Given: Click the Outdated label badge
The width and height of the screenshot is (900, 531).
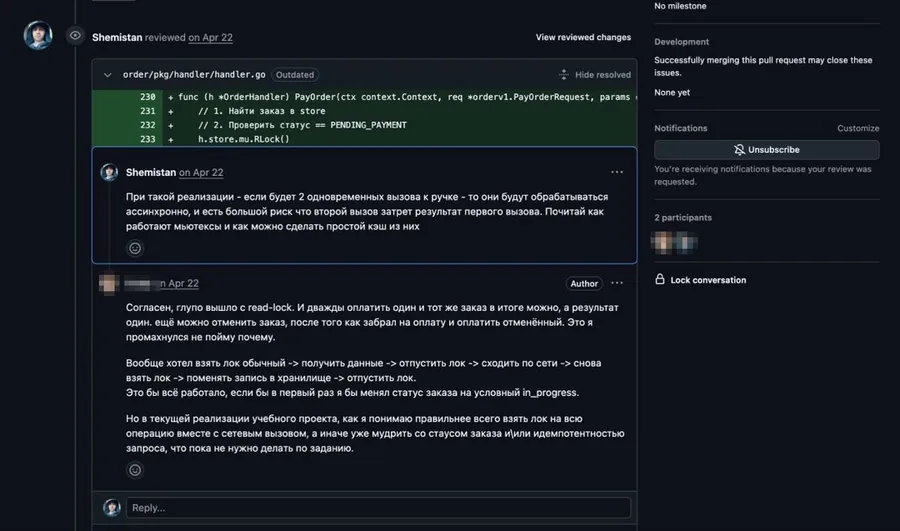Looking at the screenshot, I should pos(294,75).
